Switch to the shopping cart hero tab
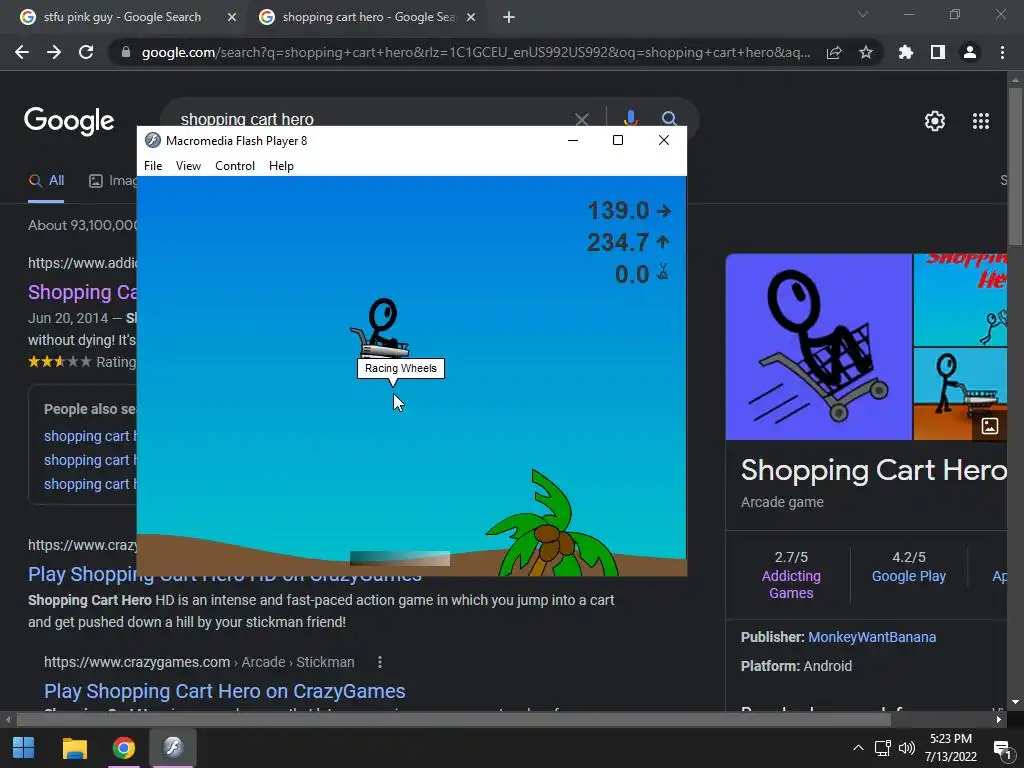 [x=367, y=17]
